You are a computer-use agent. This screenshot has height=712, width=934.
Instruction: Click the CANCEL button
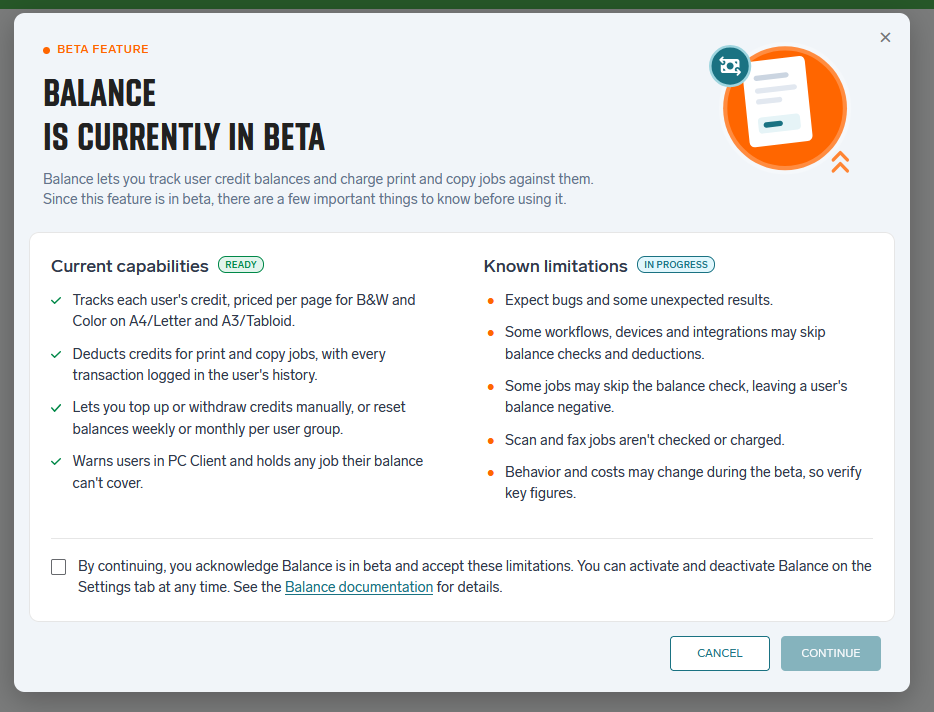[720, 653]
